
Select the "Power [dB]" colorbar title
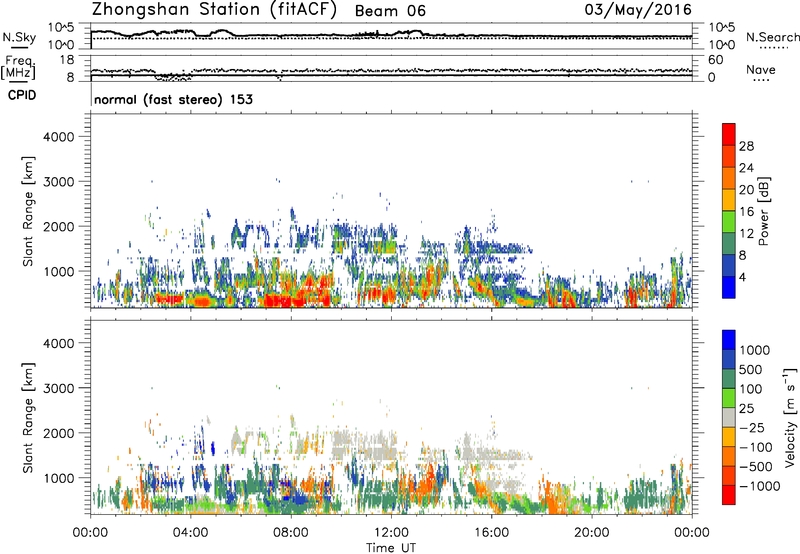[x=763, y=211]
